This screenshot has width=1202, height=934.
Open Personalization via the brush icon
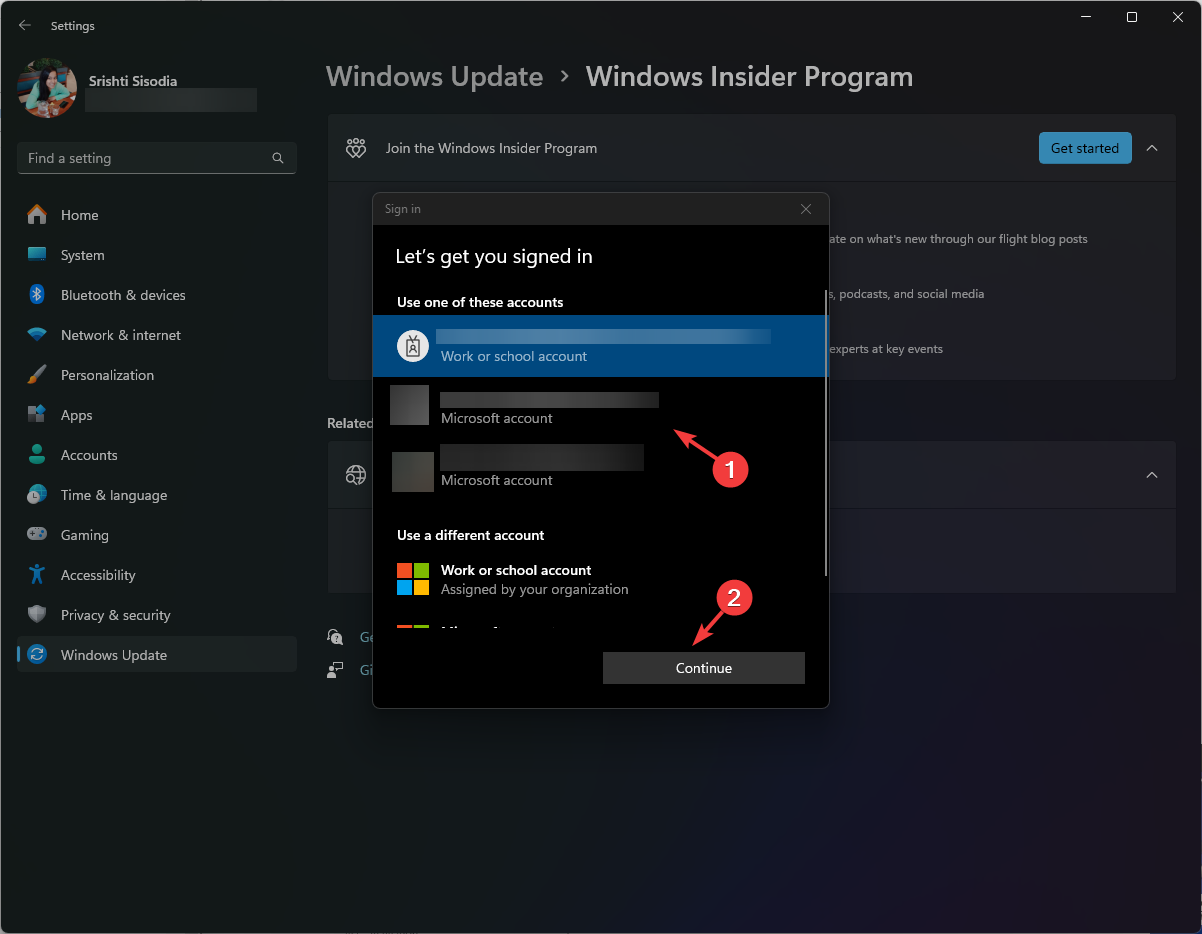click(35, 375)
